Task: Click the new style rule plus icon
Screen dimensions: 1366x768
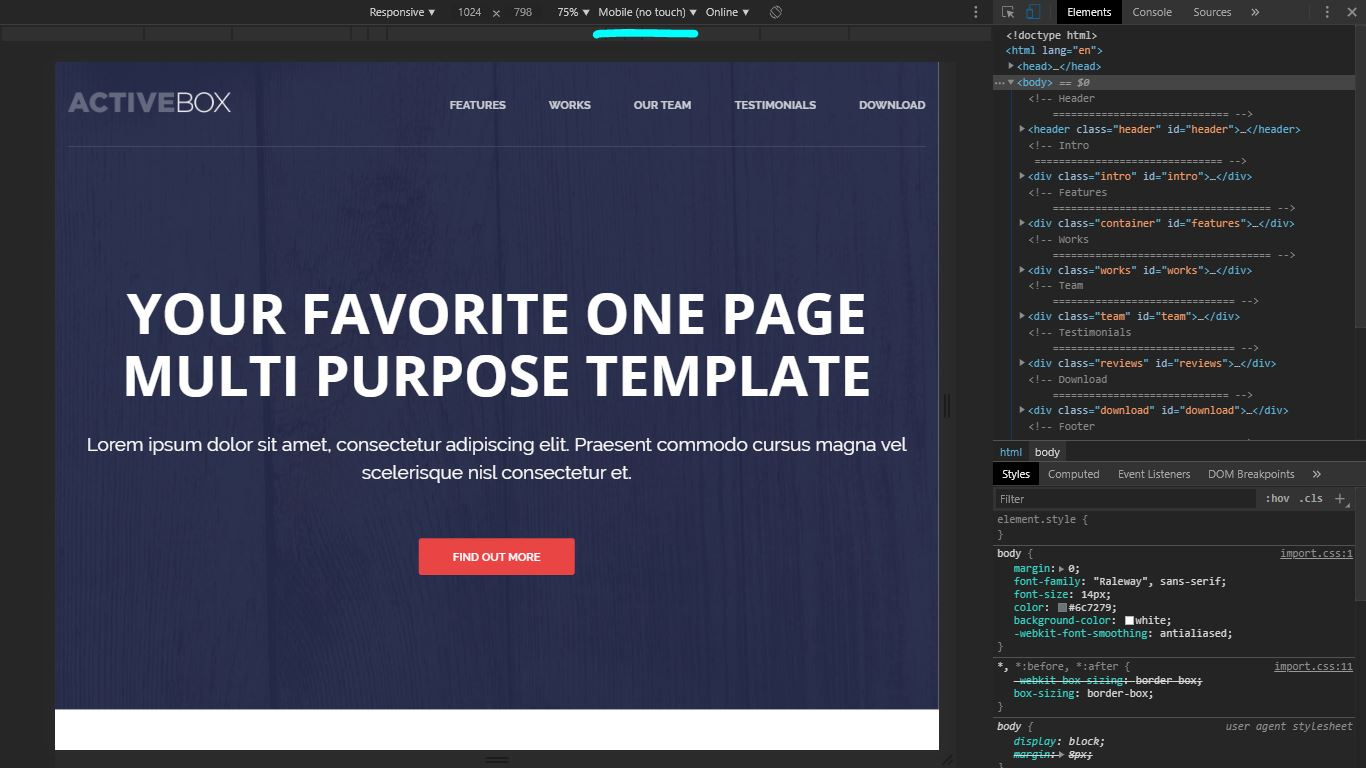Action: coord(1340,498)
